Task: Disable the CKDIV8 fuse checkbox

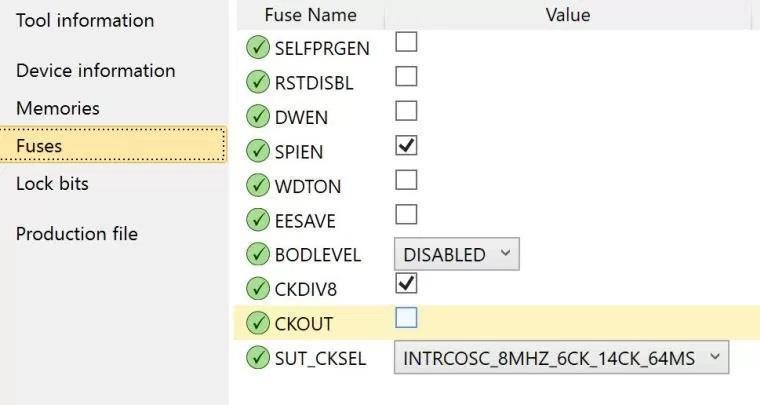Action: (406, 283)
